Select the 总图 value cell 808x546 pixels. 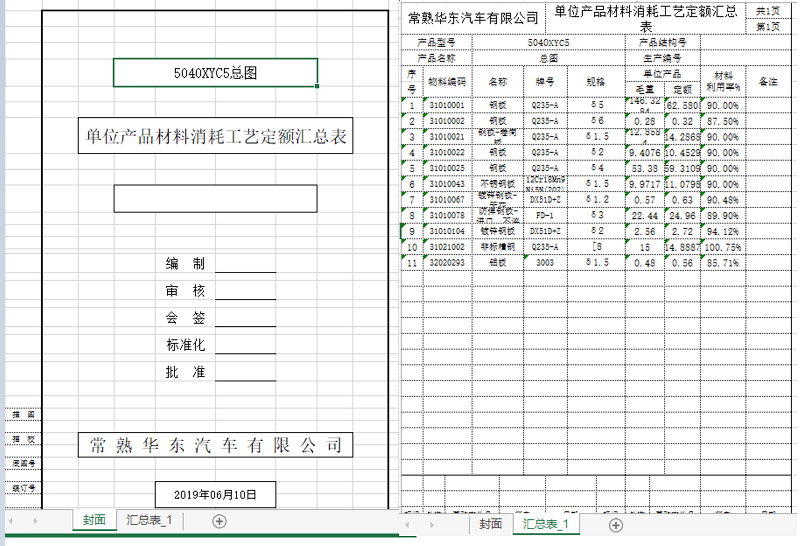click(548, 58)
